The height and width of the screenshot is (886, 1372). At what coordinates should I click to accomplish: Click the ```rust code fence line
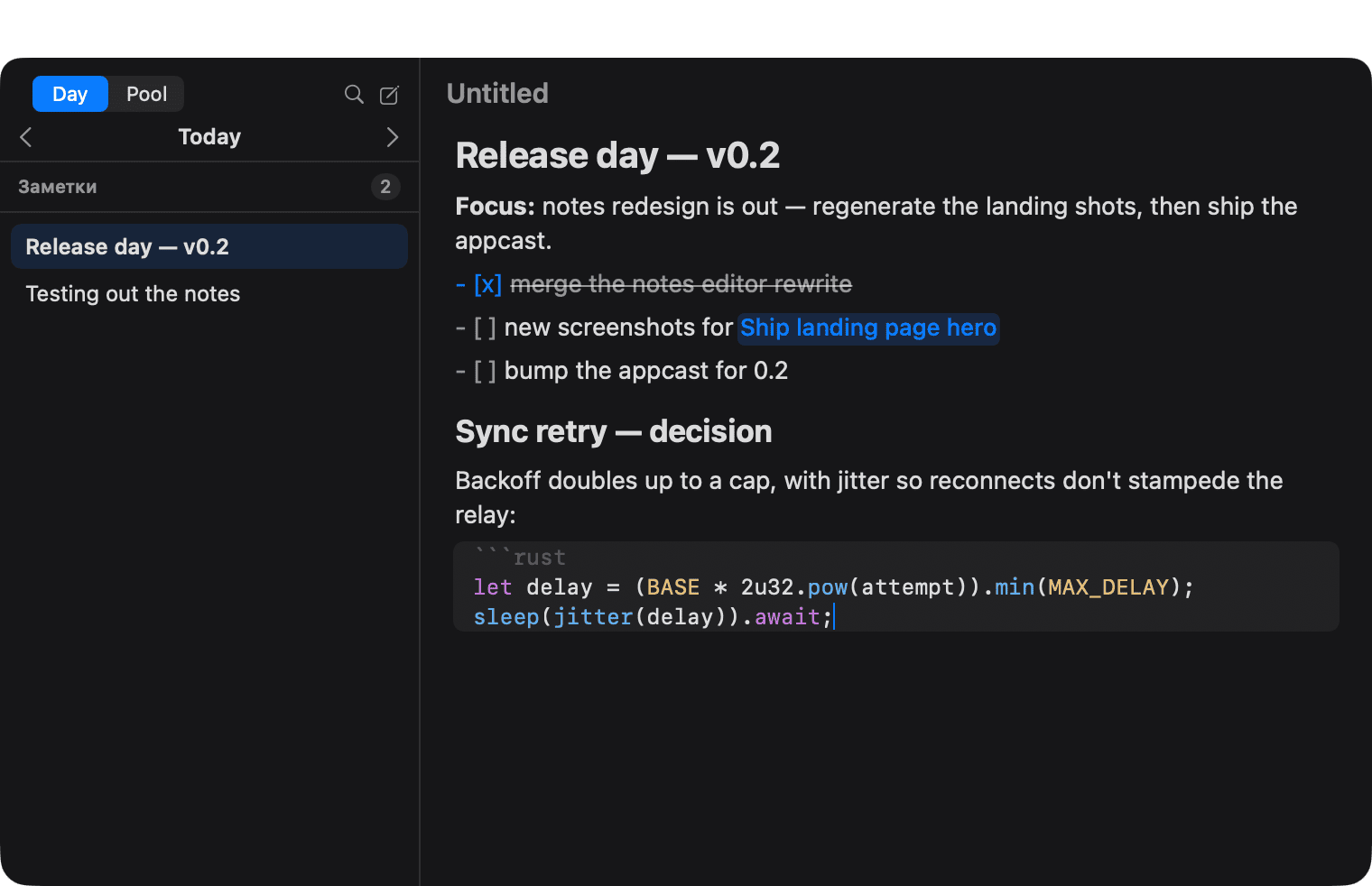(x=520, y=558)
